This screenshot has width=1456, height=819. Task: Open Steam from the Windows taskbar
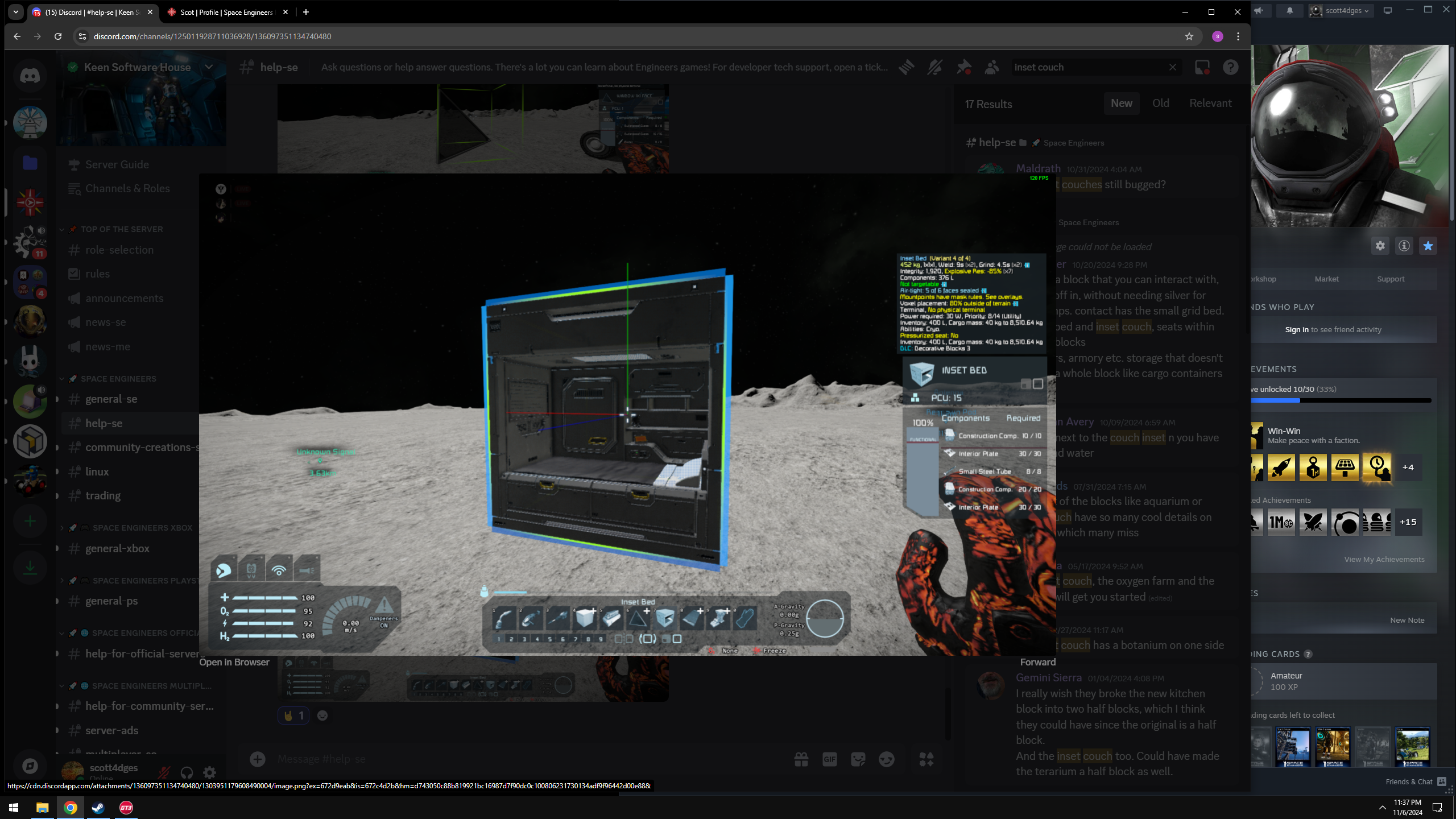pyautogui.click(x=98, y=808)
